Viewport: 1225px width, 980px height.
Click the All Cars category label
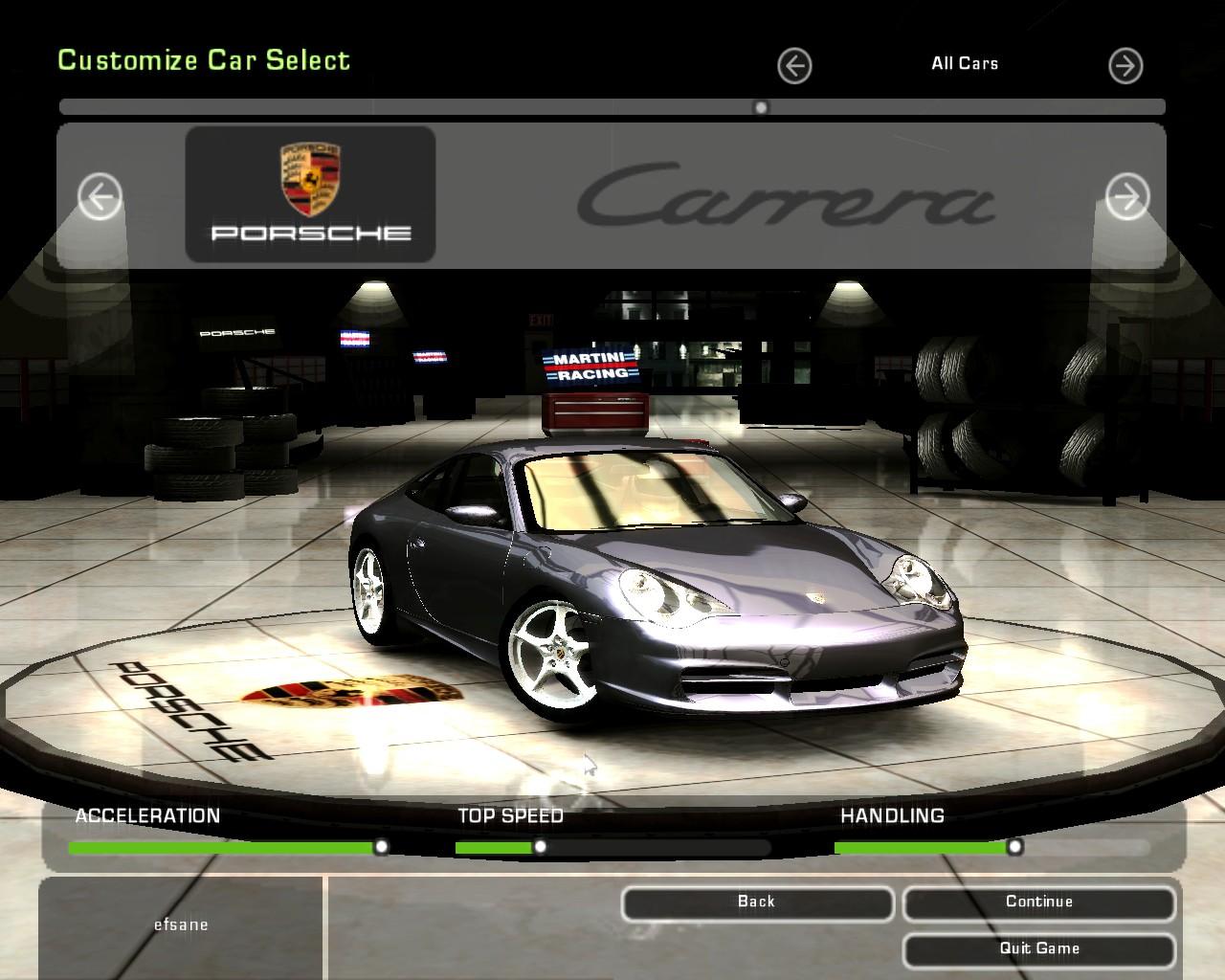click(965, 63)
